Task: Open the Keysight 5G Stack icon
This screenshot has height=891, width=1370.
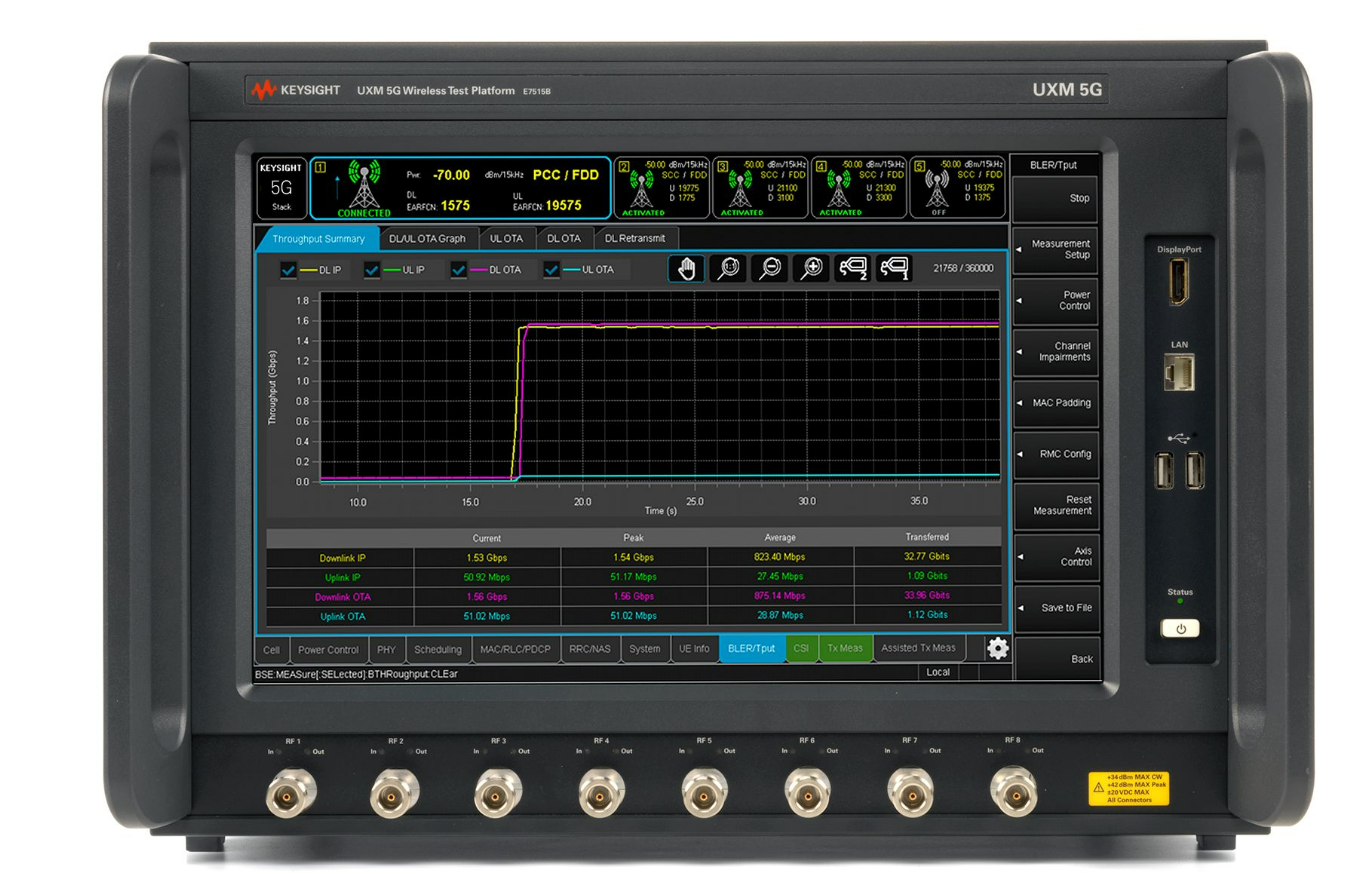Action: click(282, 187)
